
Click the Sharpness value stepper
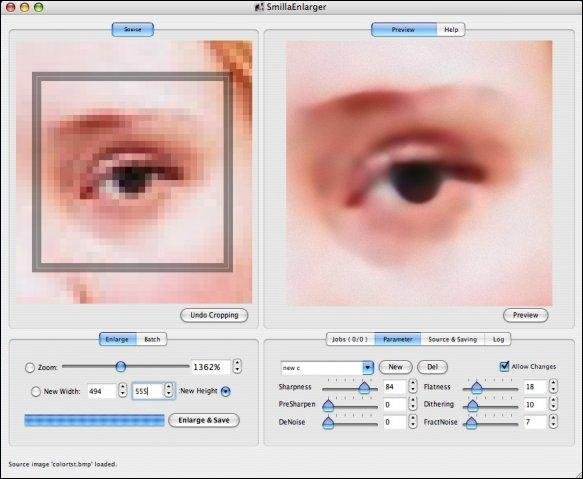413,386
